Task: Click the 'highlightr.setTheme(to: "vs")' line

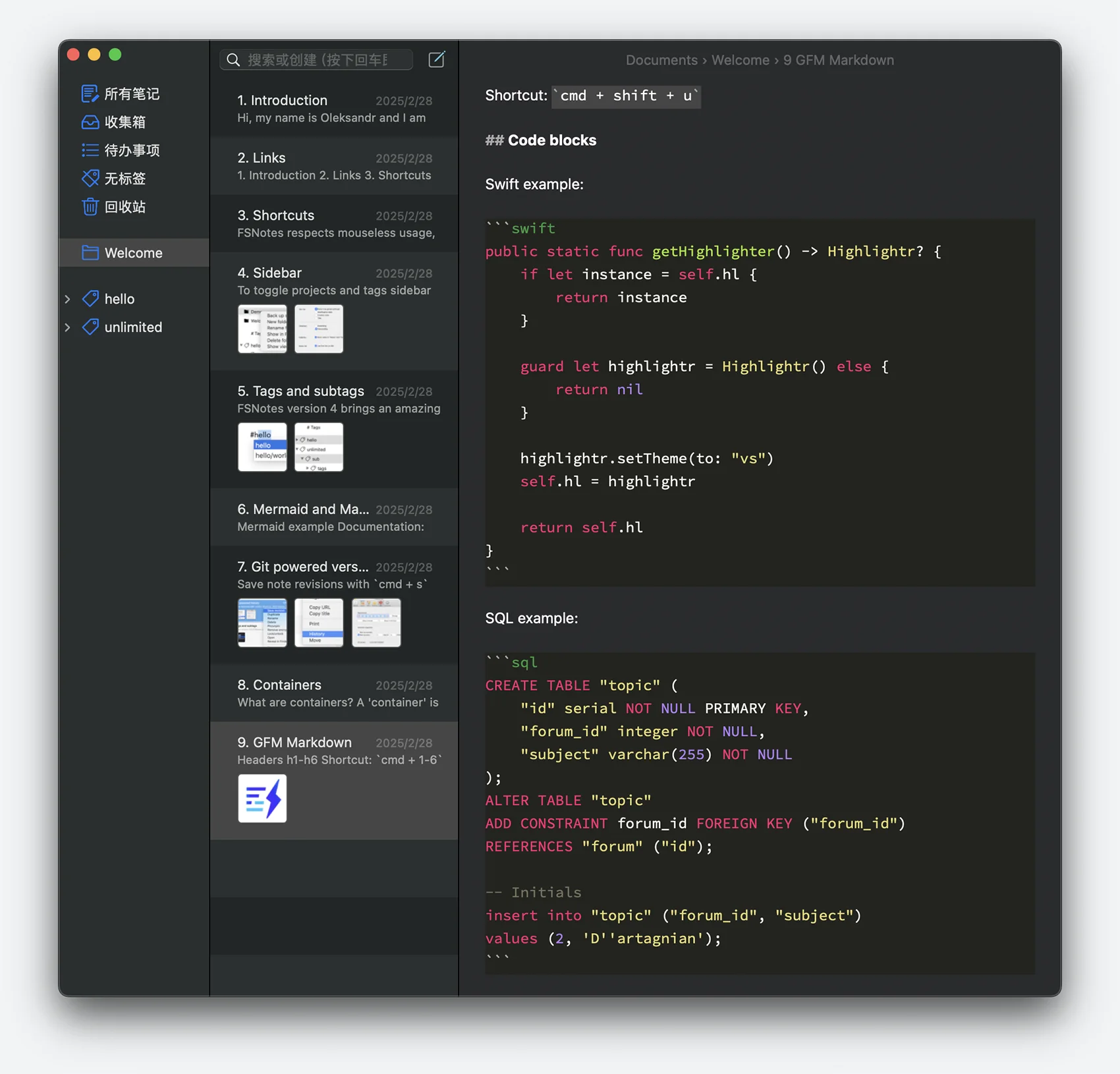Action: click(x=647, y=458)
